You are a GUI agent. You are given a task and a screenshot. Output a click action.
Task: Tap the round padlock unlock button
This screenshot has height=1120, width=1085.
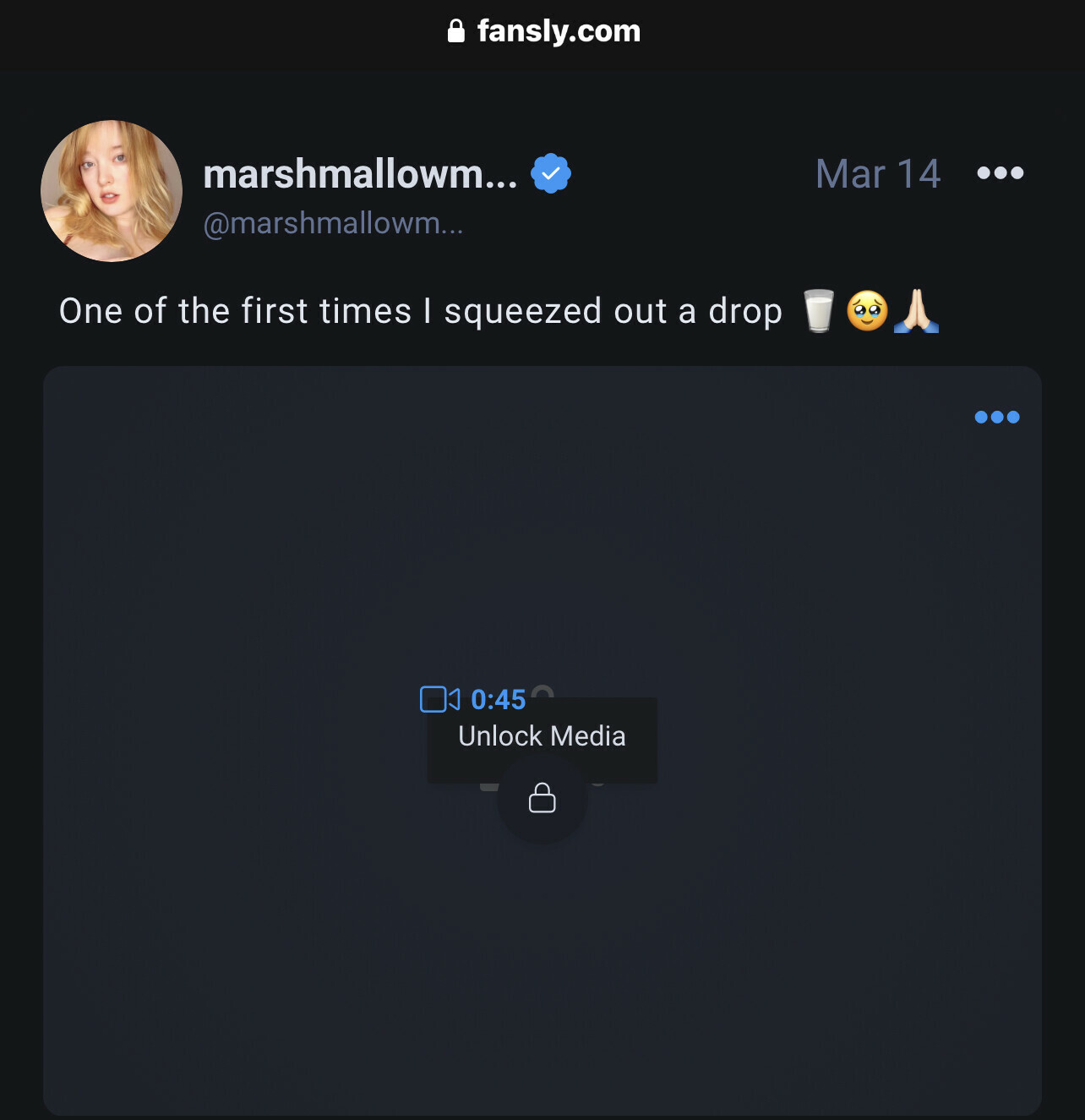tap(542, 798)
